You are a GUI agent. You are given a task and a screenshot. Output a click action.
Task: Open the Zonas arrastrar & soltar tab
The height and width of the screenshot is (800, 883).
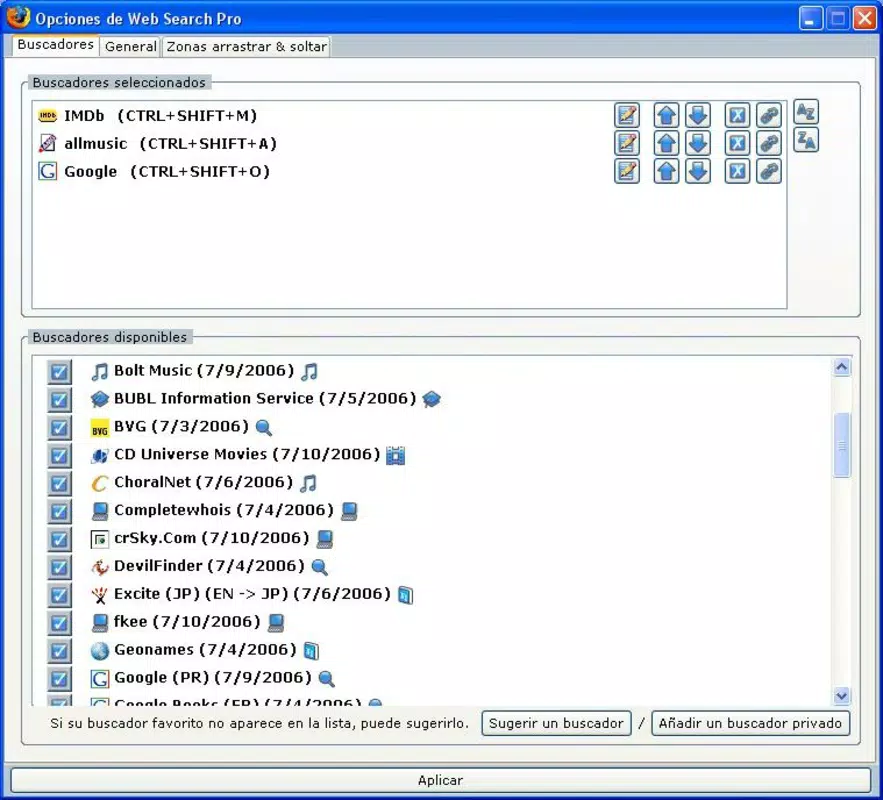pyautogui.click(x=246, y=47)
